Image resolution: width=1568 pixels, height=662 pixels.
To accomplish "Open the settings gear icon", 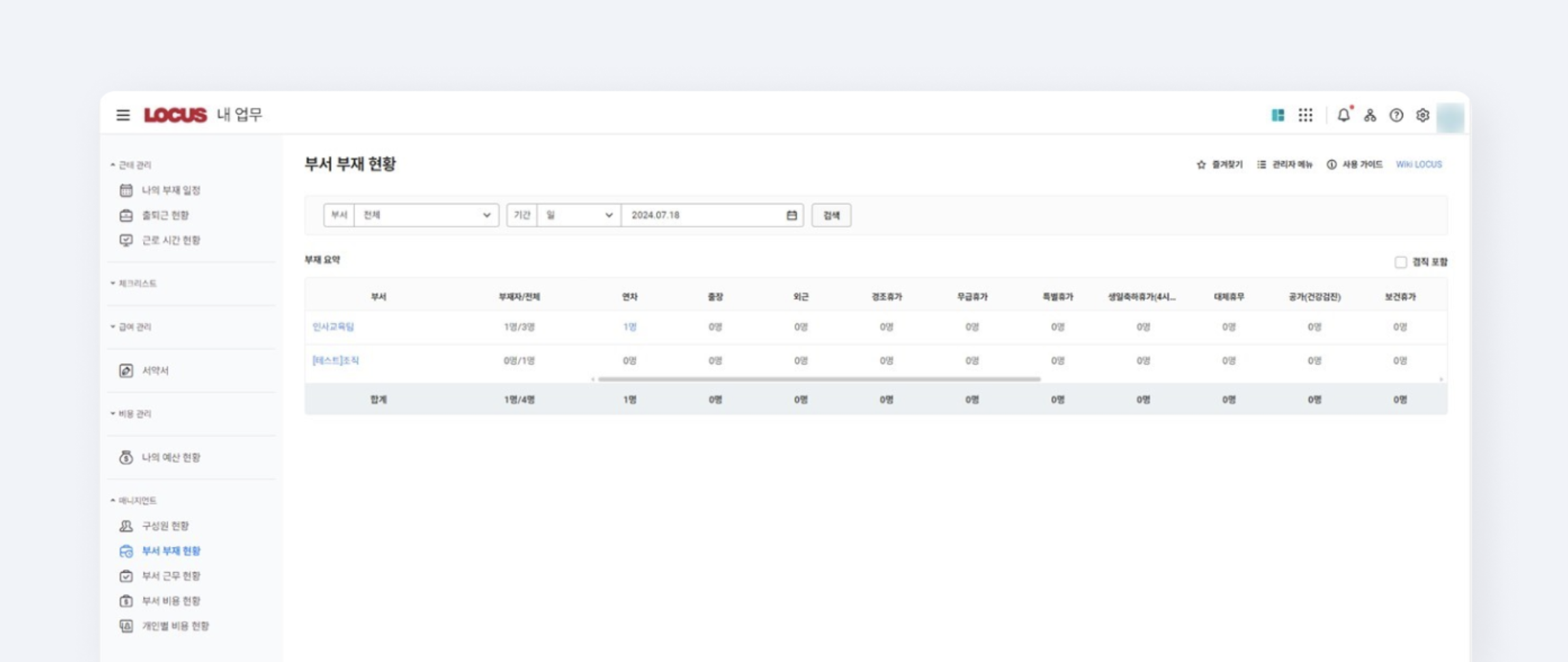I will click(1422, 115).
